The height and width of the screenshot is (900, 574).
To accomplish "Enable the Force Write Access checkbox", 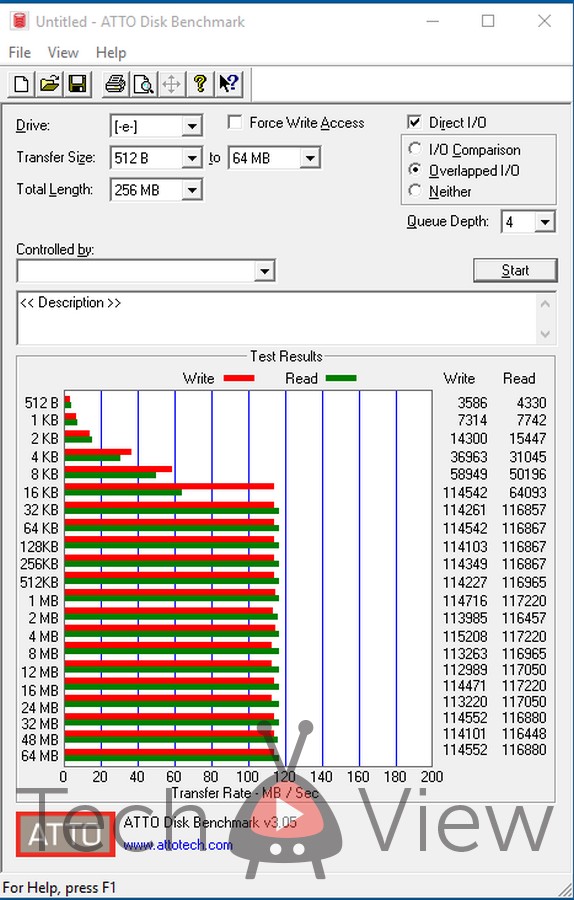I will coord(235,123).
